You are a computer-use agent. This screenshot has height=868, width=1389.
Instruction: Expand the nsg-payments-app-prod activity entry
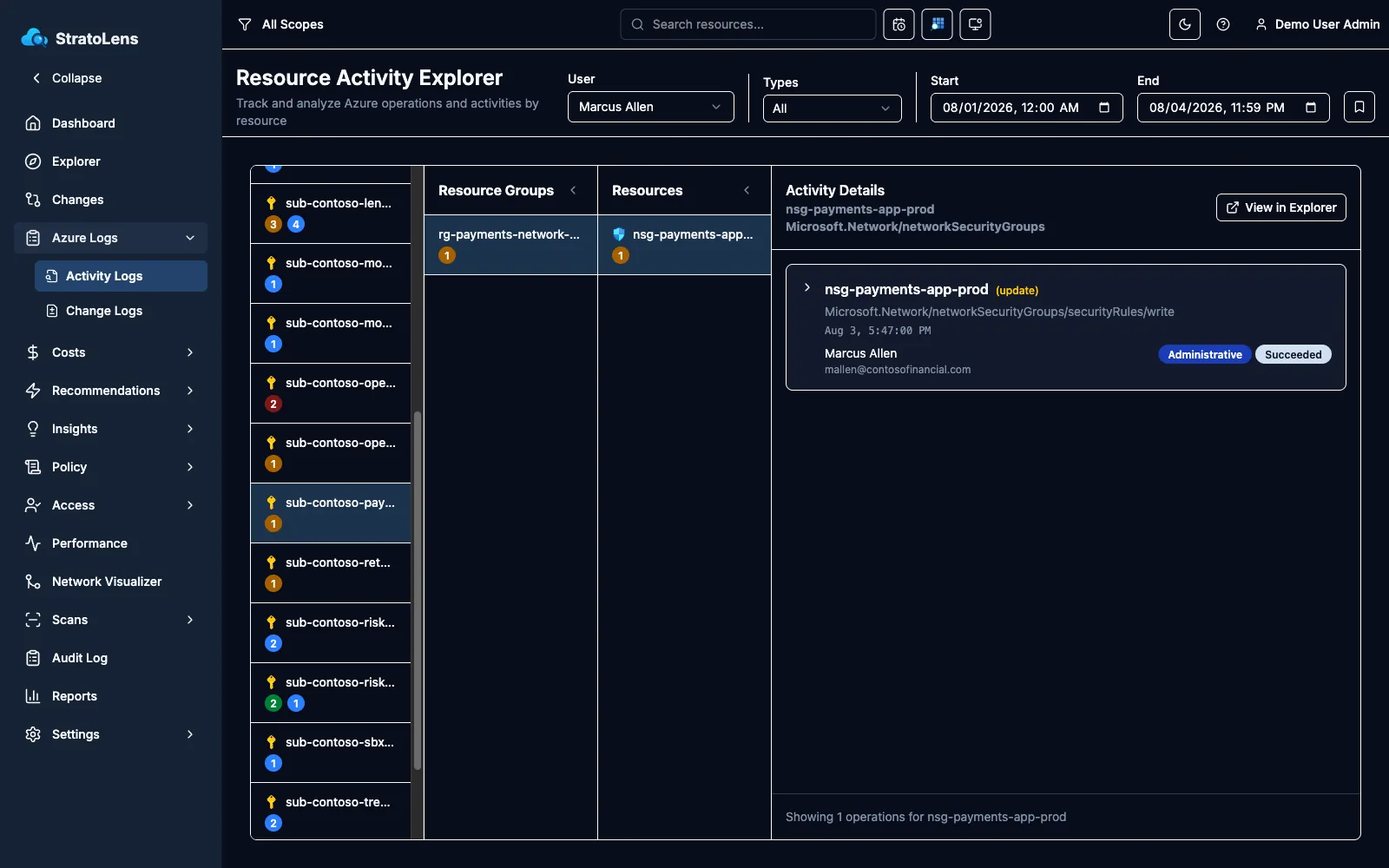pos(807,288)
